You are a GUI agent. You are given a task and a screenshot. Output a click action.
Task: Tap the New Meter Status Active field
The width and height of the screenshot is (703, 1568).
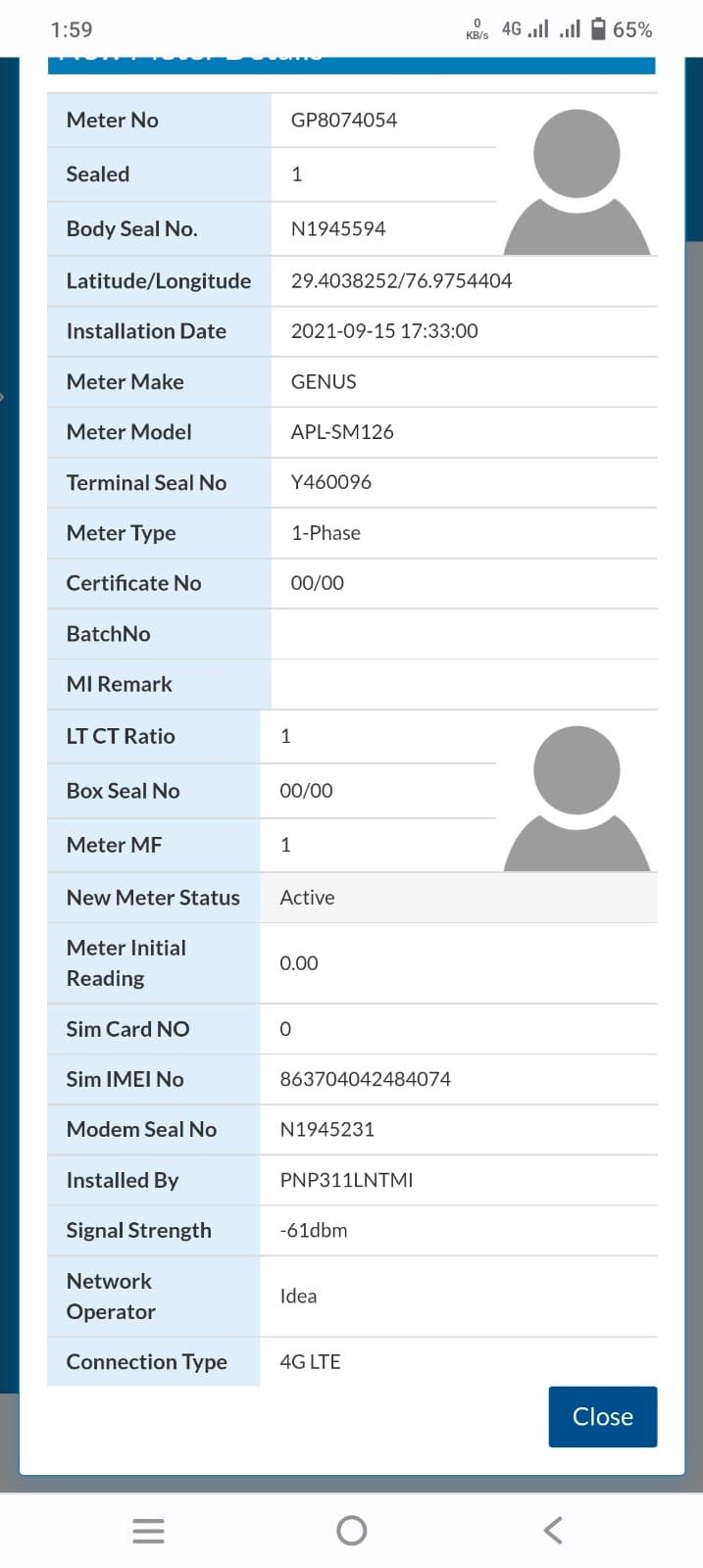coord(458,898)
